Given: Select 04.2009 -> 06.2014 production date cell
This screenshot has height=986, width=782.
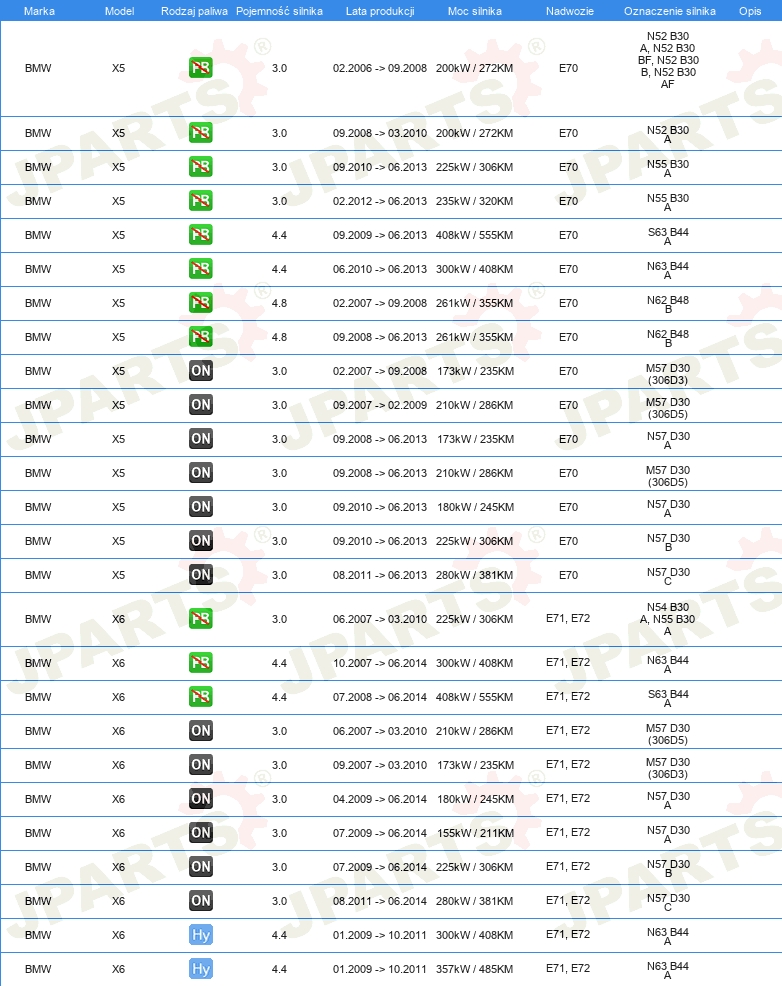Looking at the screenshot, I should tap(380, 799).
